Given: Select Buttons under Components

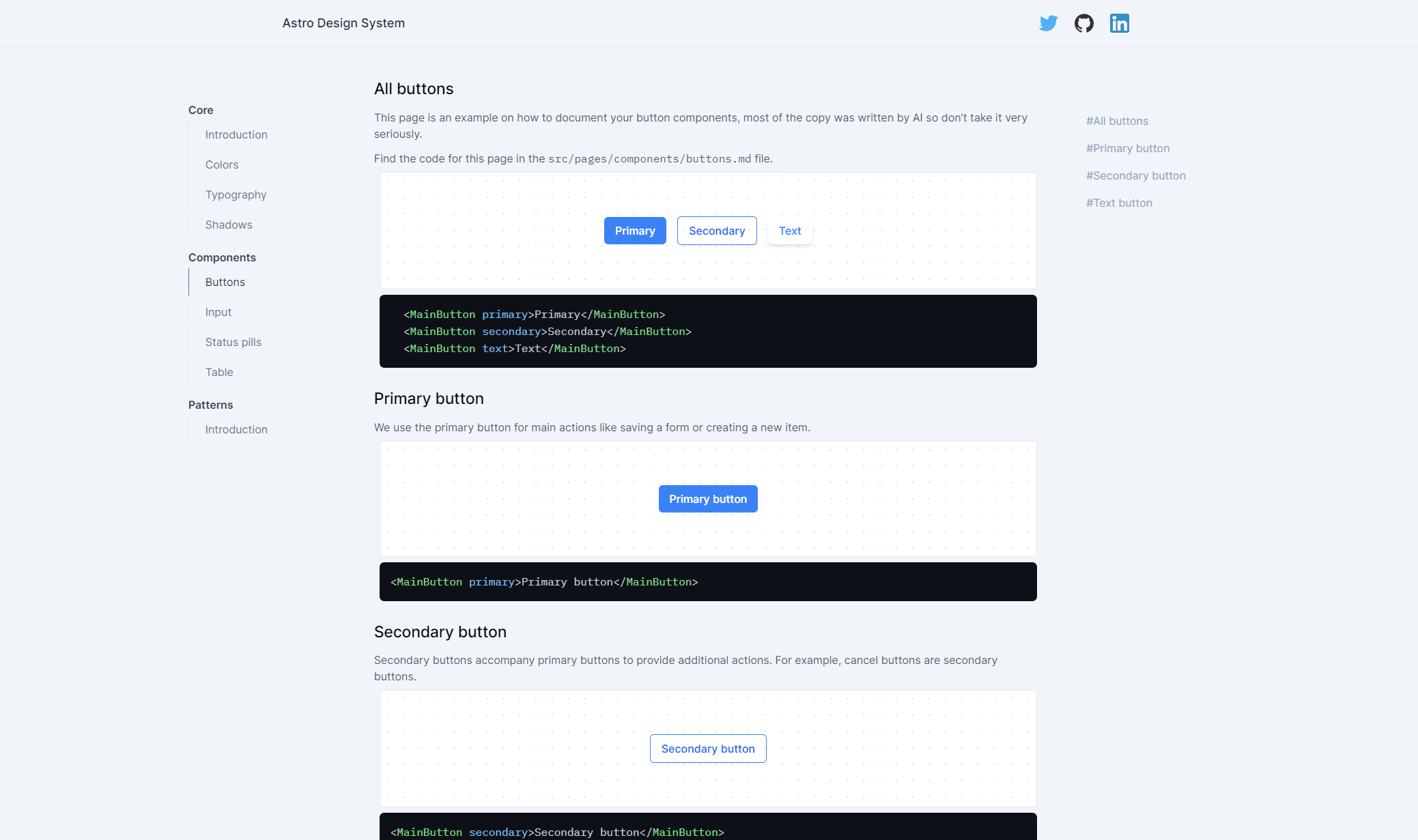Looking at the screenshot, I should point(225,282).
